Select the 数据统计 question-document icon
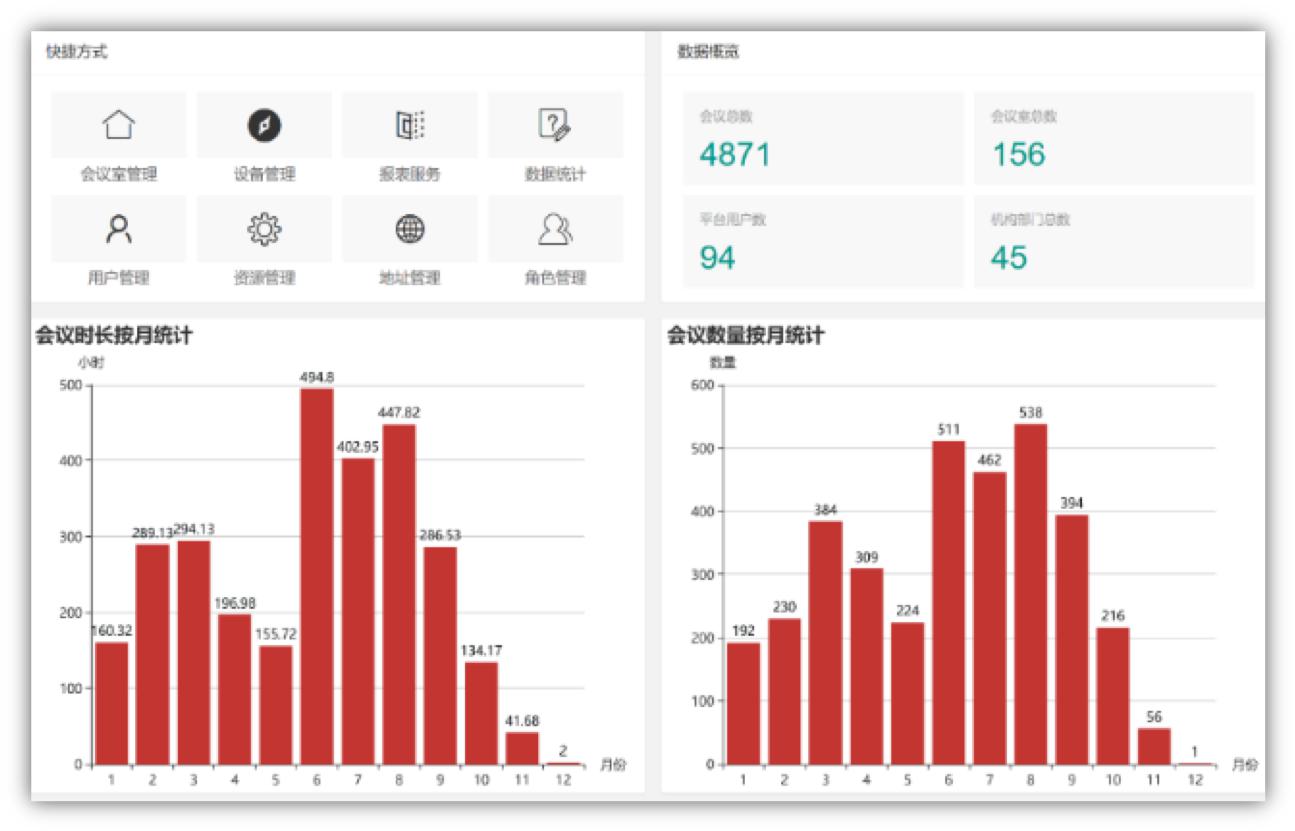 pyautogui.click(x=555, y=125)
